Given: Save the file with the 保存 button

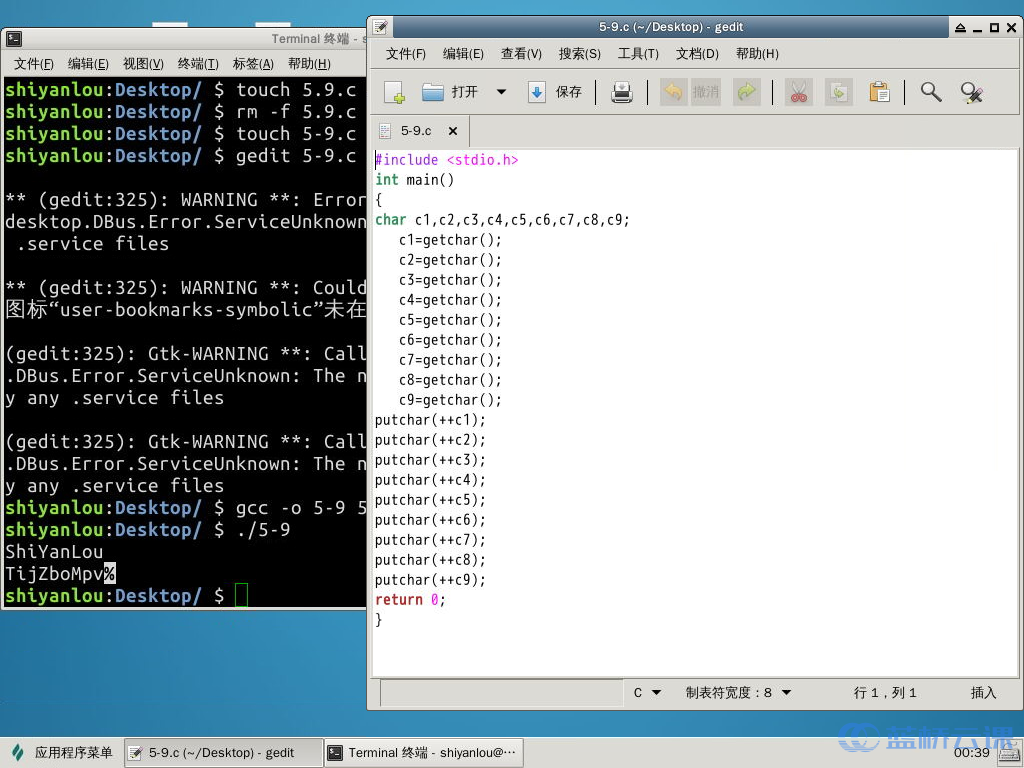Looking at the screenshot, I should click(555, 92).
